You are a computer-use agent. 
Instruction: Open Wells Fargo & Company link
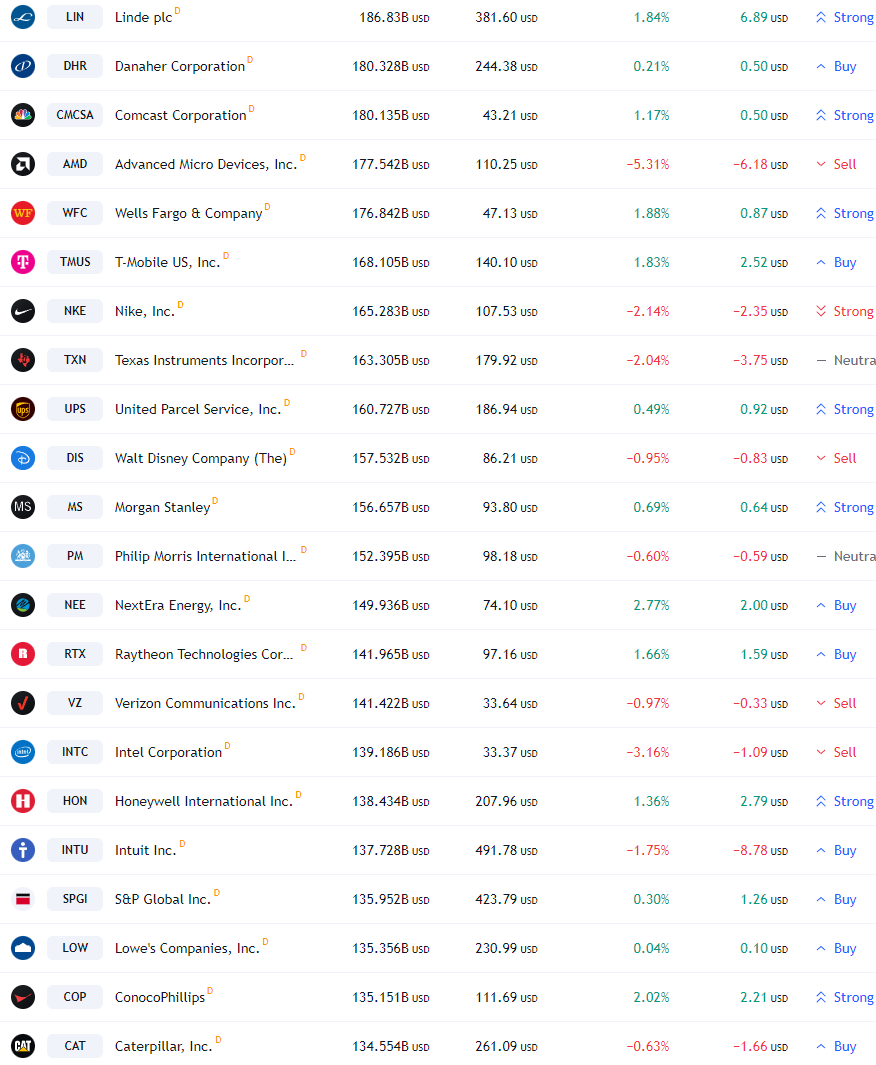188,213
